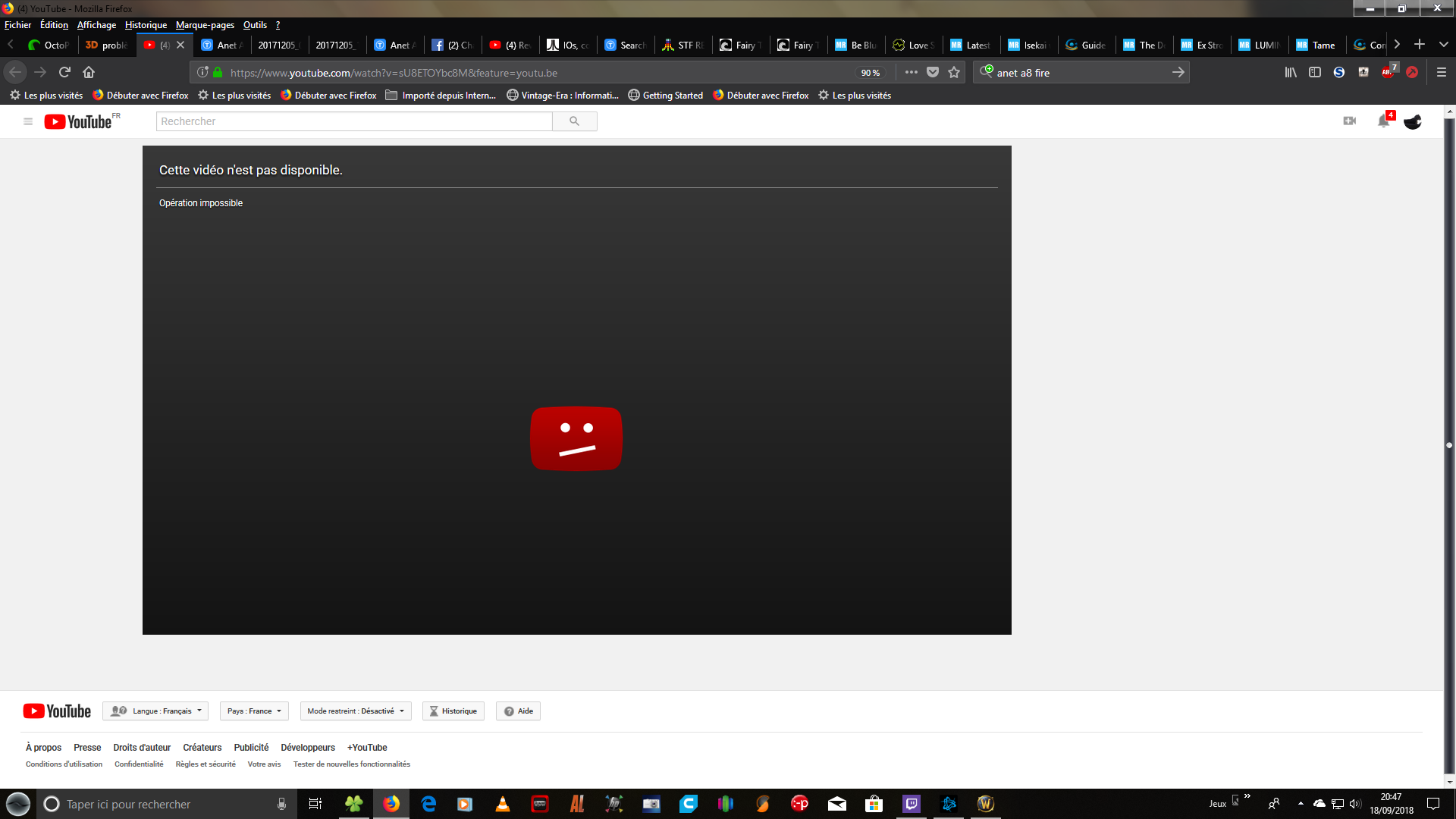This screenshot has width=1456, height=819.
Task: Switch to the Tame tab
Action: pyautogui.click(x=1316, y=45)
